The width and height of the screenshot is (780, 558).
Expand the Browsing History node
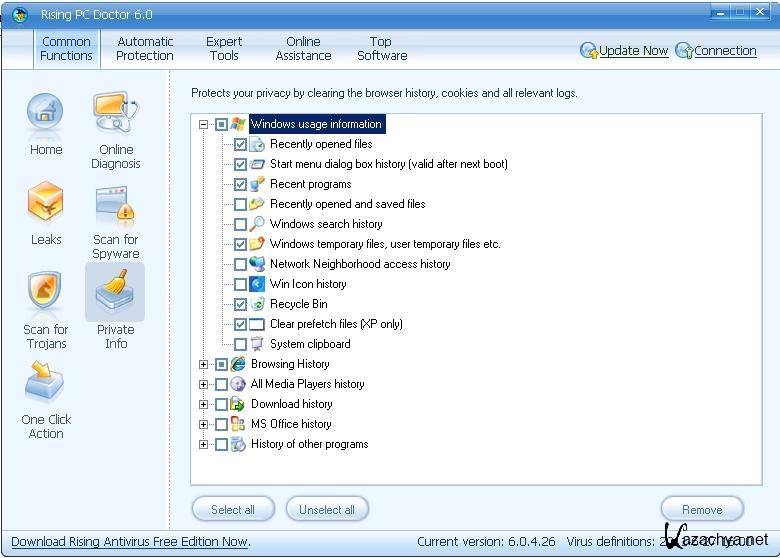click(x=204, y=364)
